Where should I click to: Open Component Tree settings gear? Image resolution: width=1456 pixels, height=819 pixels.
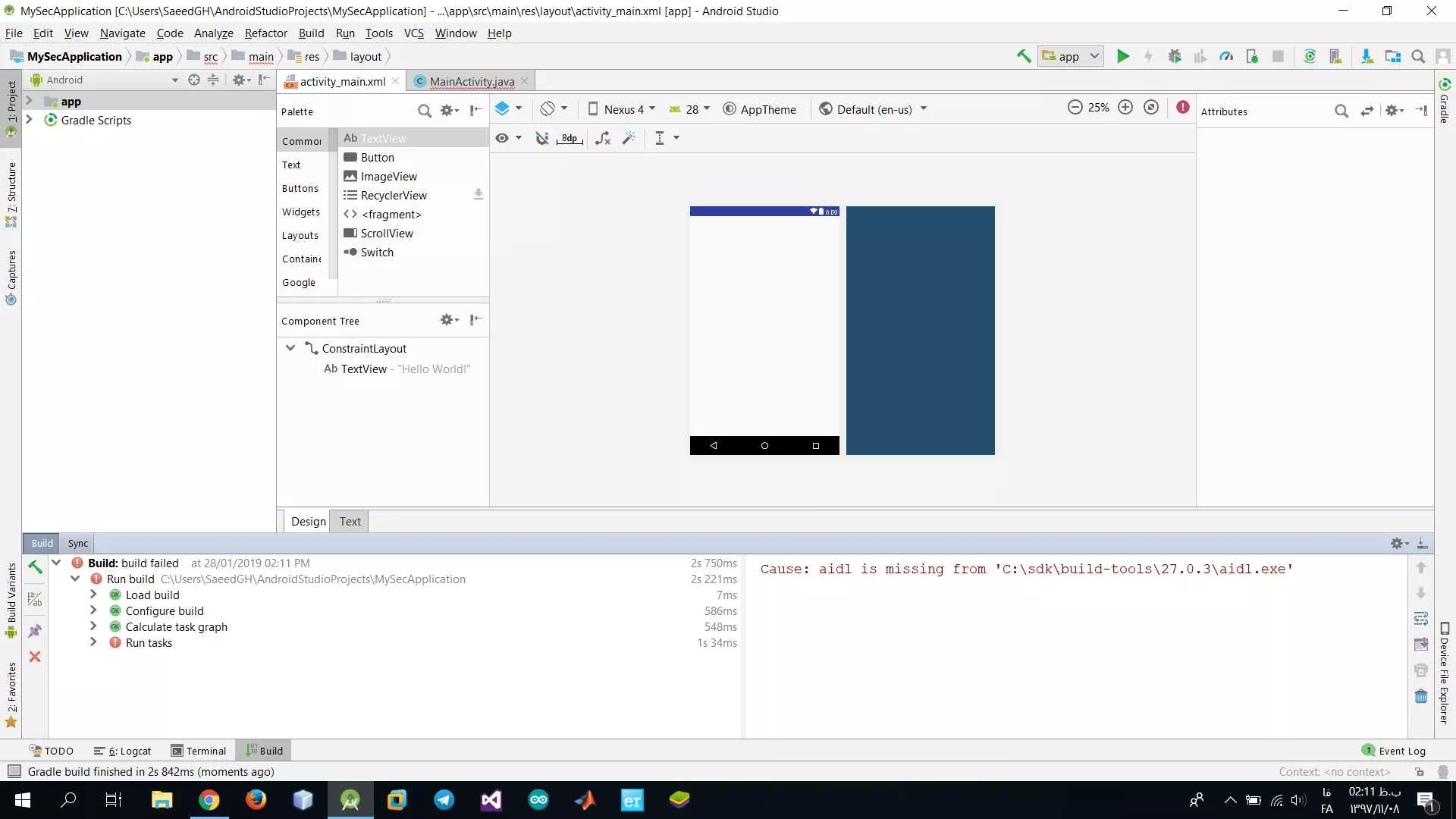[449, 320]
